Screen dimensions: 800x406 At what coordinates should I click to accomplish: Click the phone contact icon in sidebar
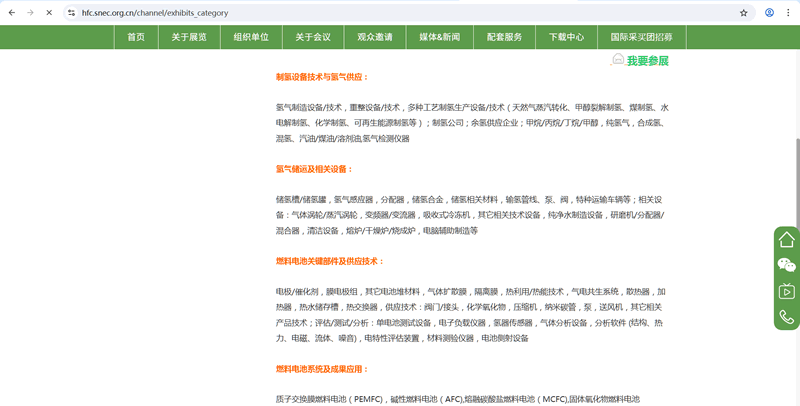tap(786, 317)
